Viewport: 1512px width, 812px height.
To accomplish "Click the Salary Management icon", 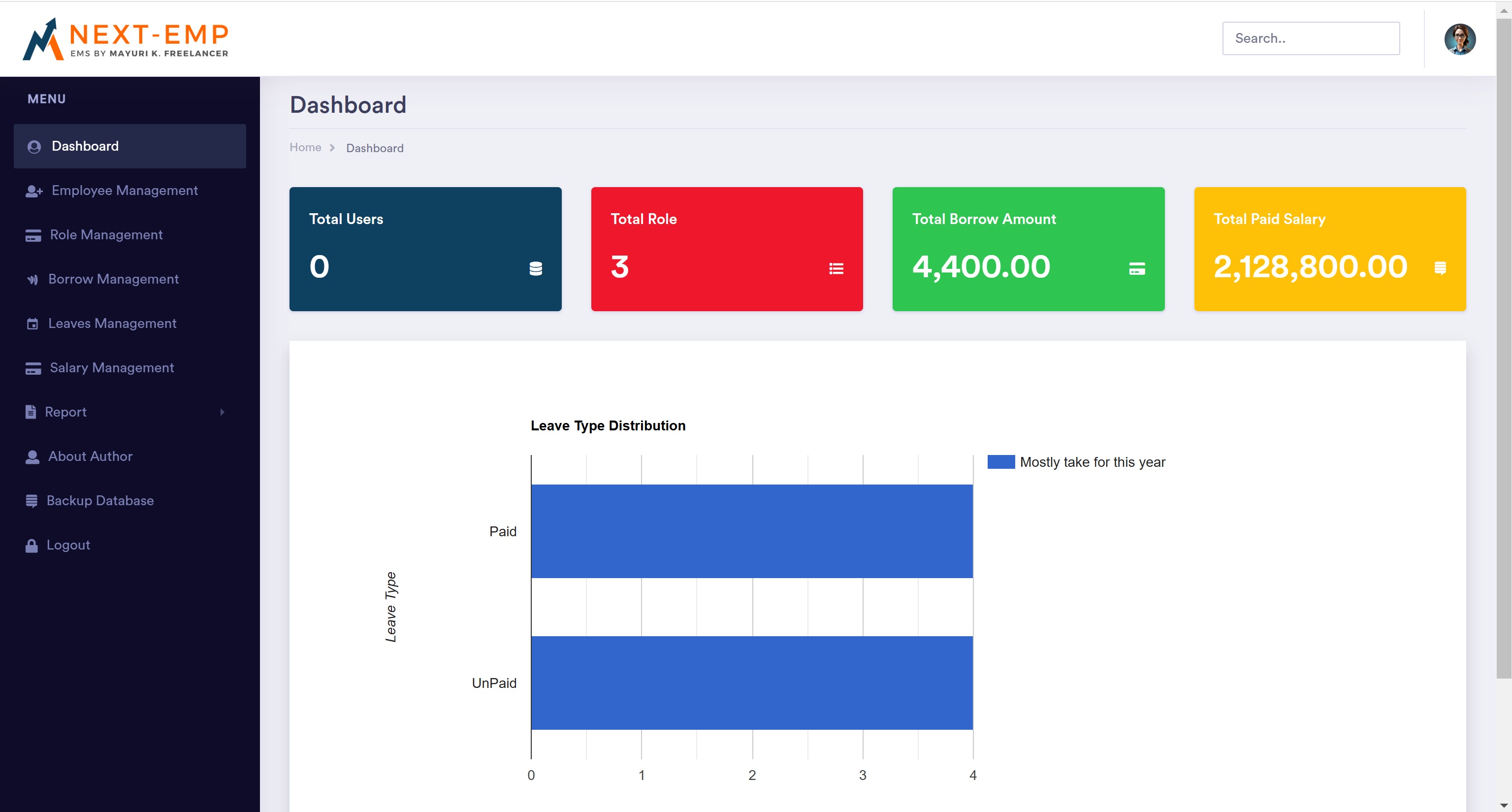I will click(33, 367).
